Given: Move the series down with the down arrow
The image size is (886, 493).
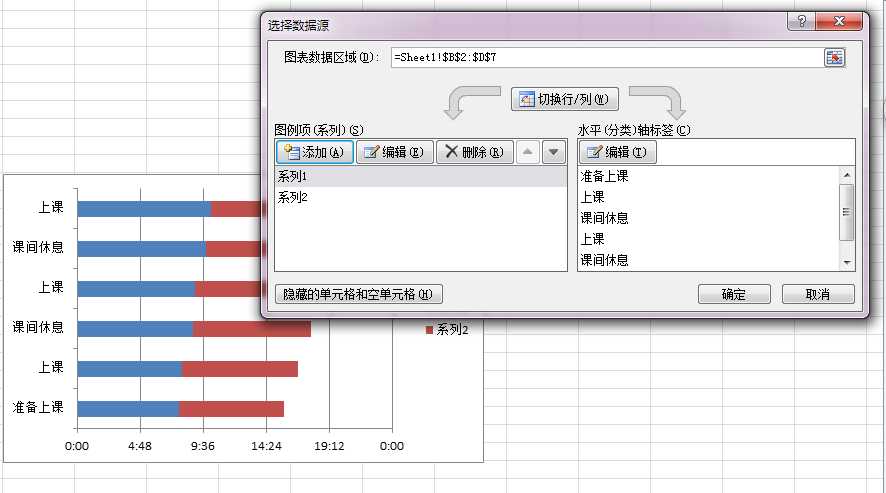Looking at the screenshot, I should pos(554,152).
